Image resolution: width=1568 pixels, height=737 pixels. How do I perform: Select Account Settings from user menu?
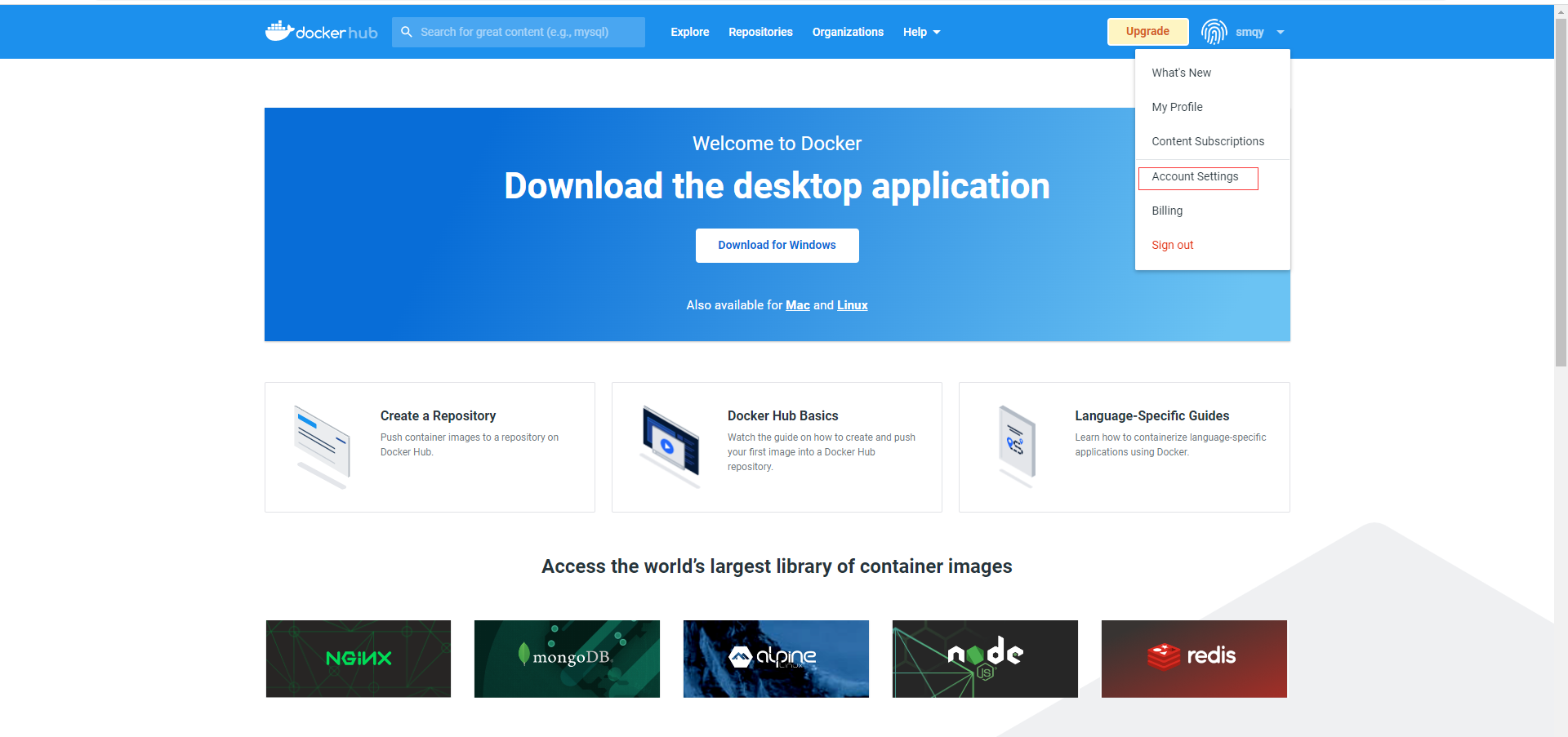click(1195, 177)
